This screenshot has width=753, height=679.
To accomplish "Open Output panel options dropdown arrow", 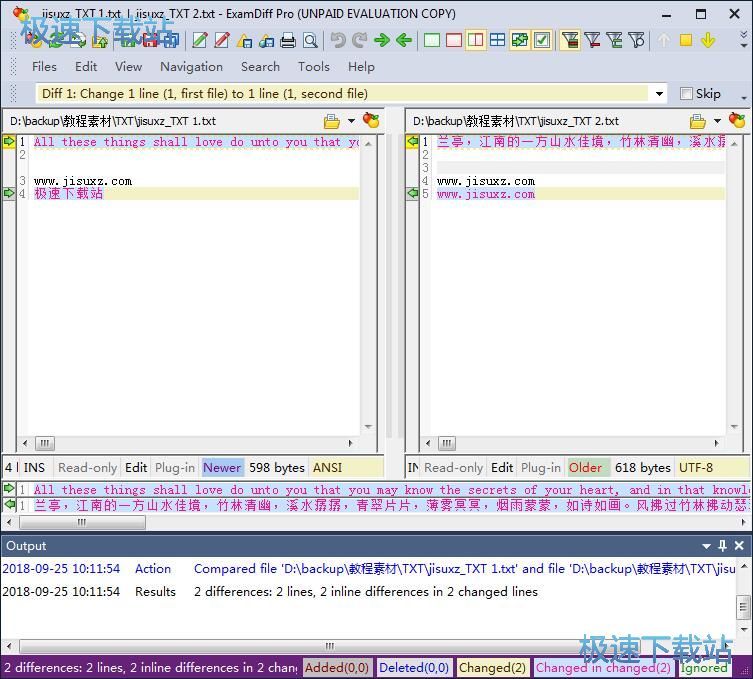I will 706,546.
